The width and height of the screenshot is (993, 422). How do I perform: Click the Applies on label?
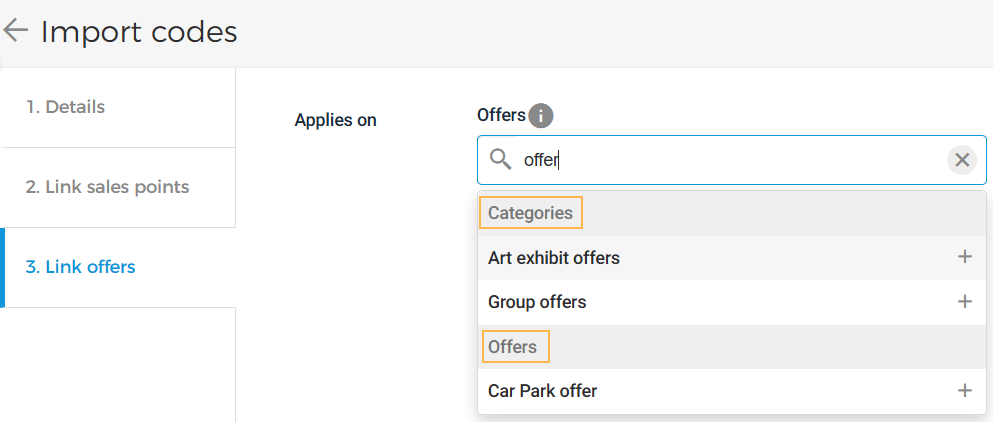(x=335, y=120)
